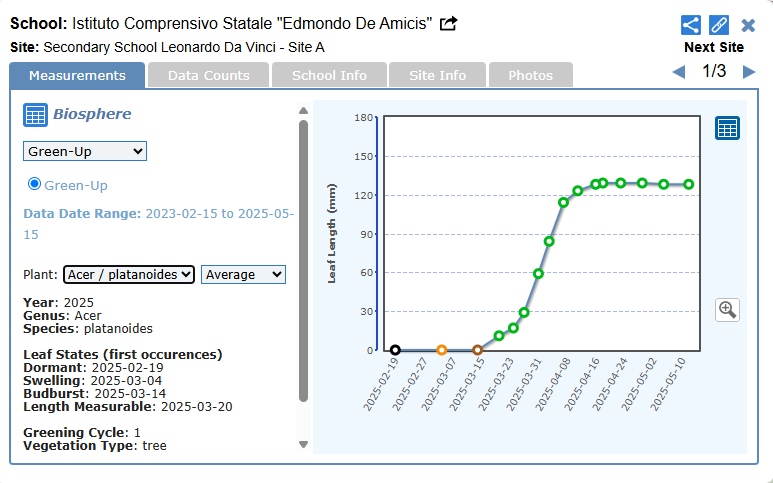Click the magnifier zoom-in icon
Screen dimensions: 773x483
pyautogui.click(x=727, y=310)
